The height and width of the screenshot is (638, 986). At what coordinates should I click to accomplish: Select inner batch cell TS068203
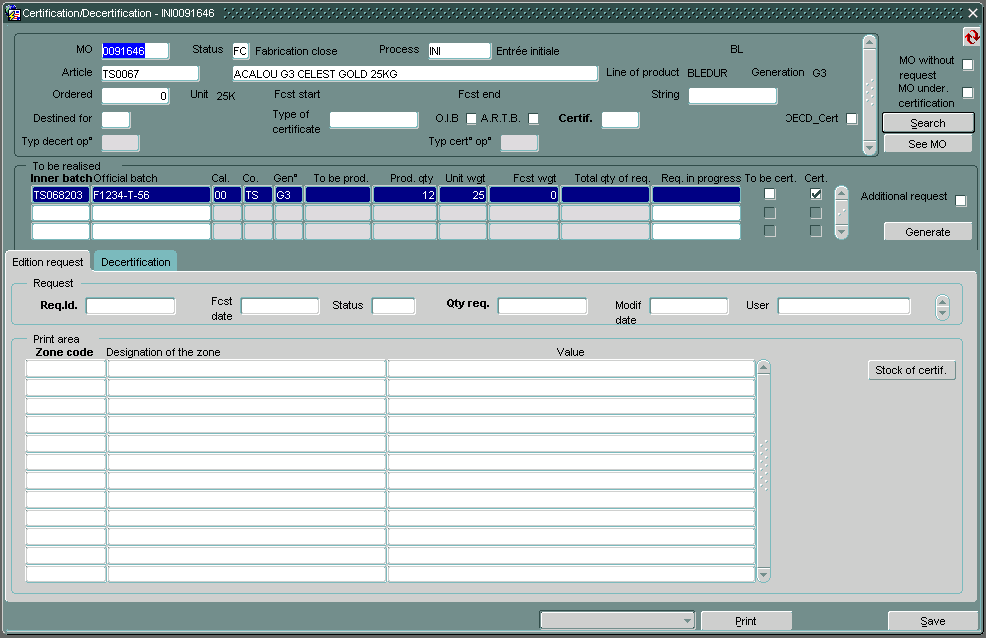60,195
